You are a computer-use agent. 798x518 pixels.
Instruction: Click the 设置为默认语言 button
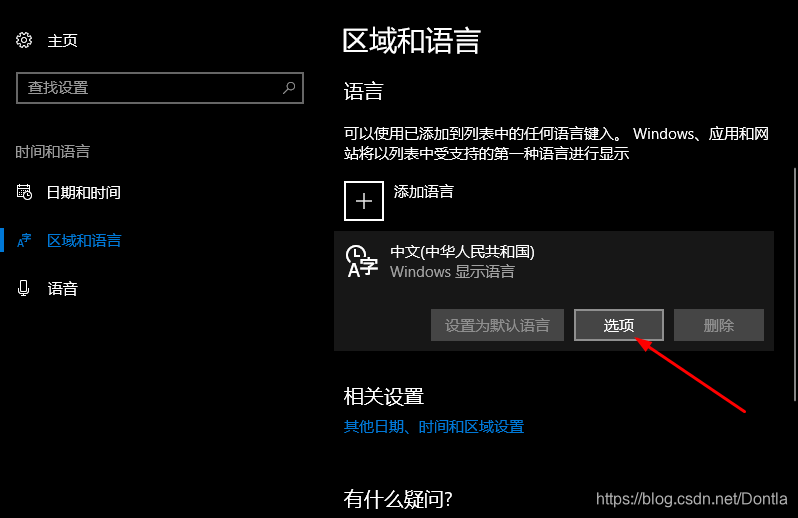(x=497, y=325)
